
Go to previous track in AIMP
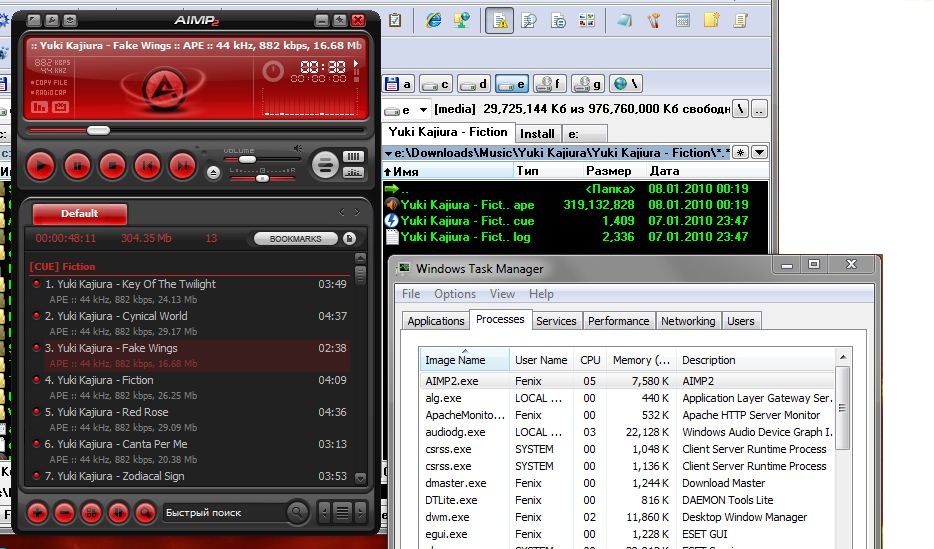click(147, 166)
